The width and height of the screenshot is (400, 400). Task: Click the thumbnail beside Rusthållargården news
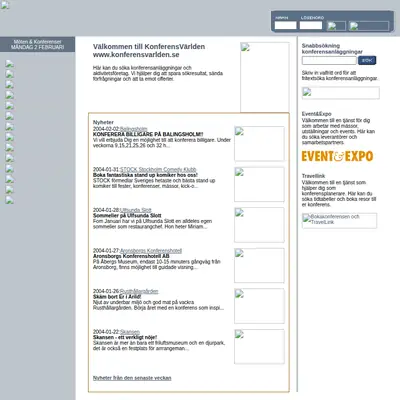point(259,306)
